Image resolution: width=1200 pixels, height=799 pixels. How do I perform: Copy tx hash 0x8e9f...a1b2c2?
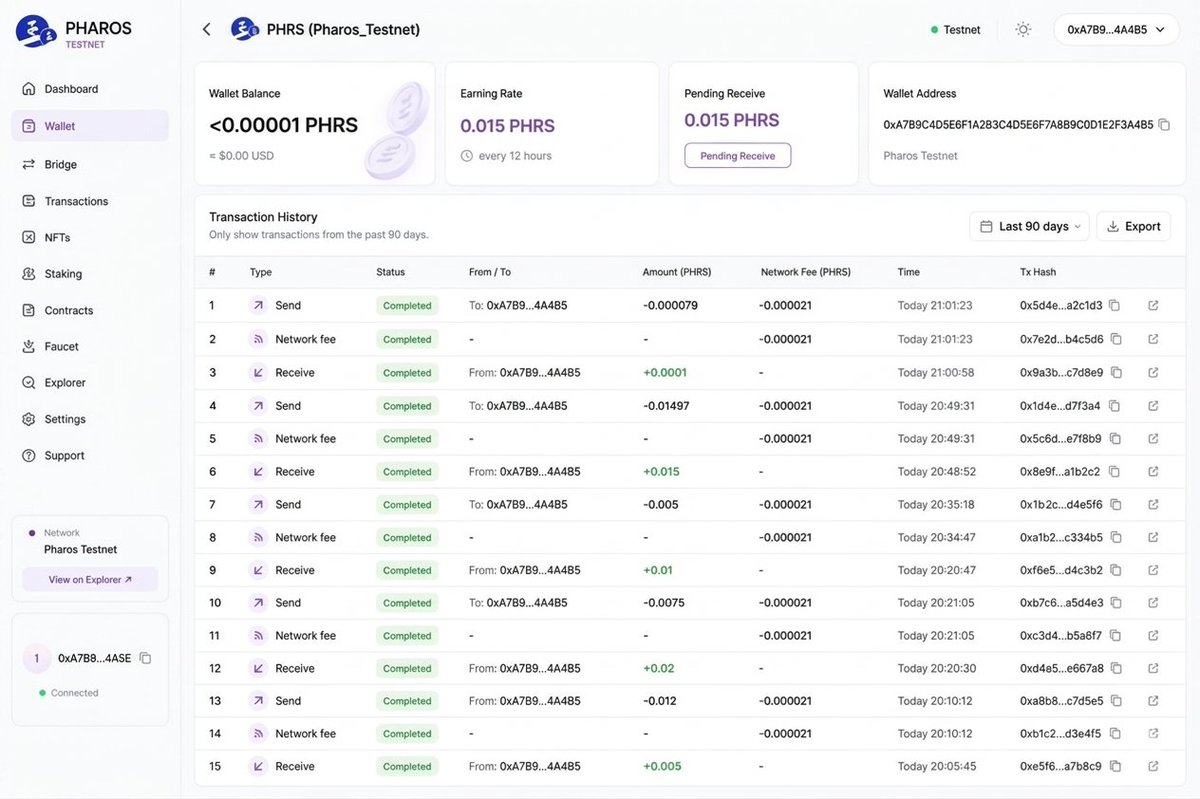pos(1113,471)
